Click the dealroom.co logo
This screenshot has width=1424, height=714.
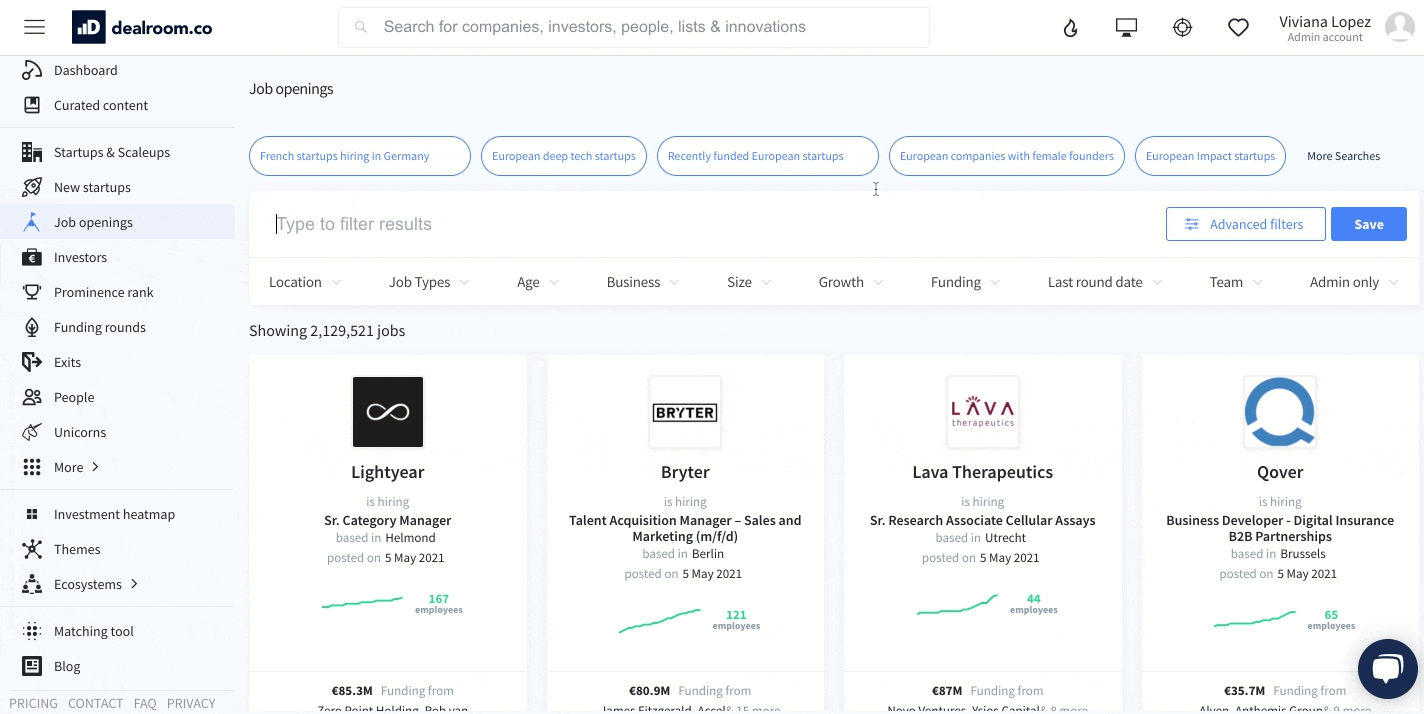[142, 28]
